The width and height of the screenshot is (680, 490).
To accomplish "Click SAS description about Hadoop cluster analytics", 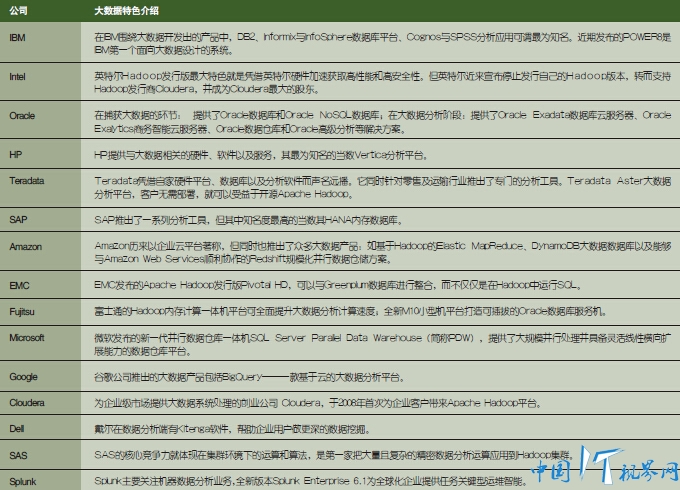I will pos(334,455).
